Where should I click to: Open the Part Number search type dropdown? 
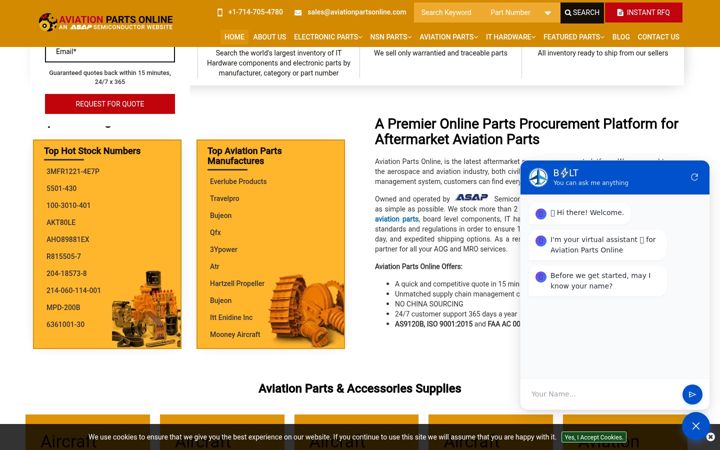pyautogui.click(x=520, y=12)
